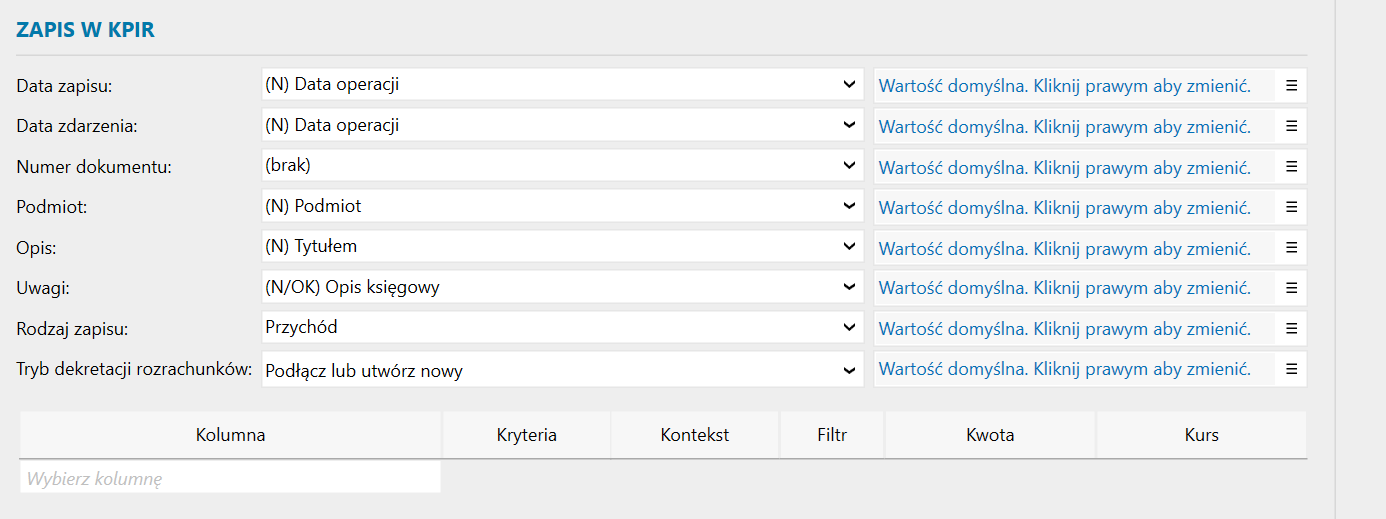
Task: Expand Rodzaj zapisu dropdown showing Przychód
Action: [x=562, y=327]
